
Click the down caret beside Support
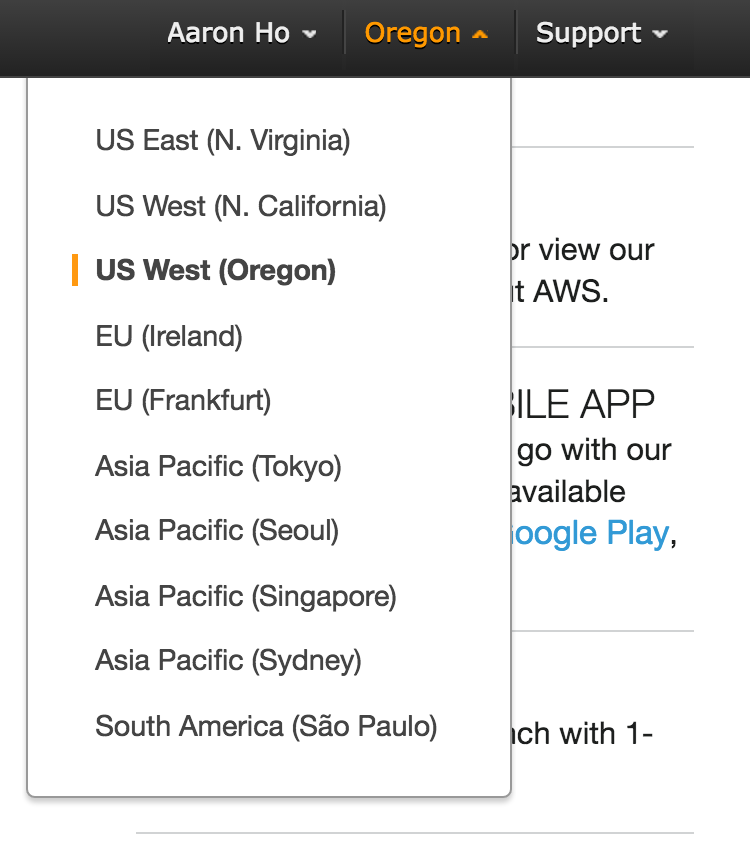[659, 34]
